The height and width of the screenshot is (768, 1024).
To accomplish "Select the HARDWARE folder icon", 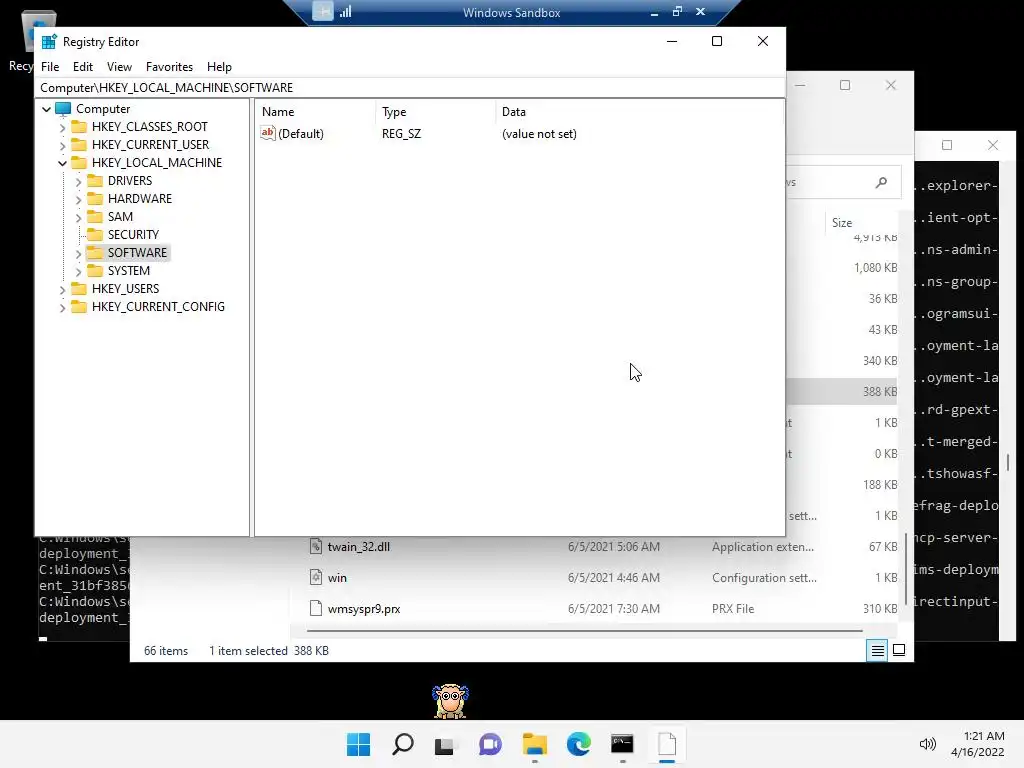I will (95, 198).
